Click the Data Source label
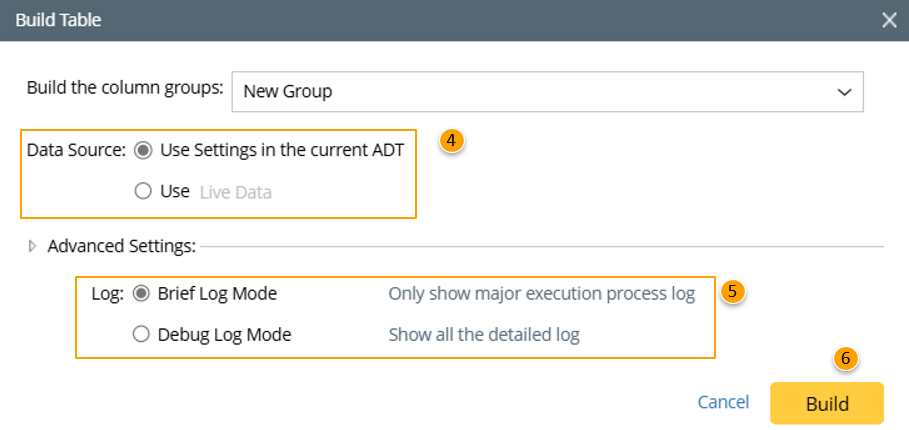Viewport: 909px width, 430px height. tap(76, 150)
